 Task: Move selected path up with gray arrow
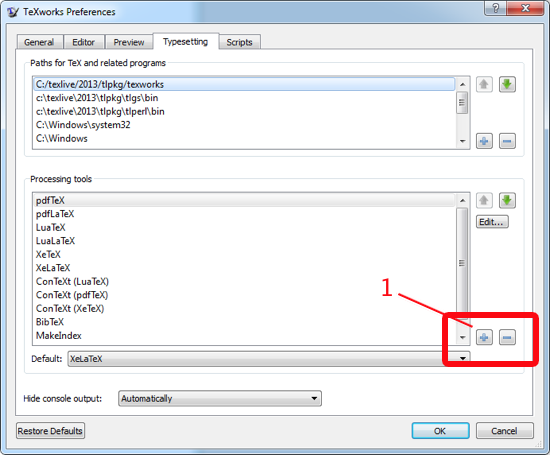[484, 85]
